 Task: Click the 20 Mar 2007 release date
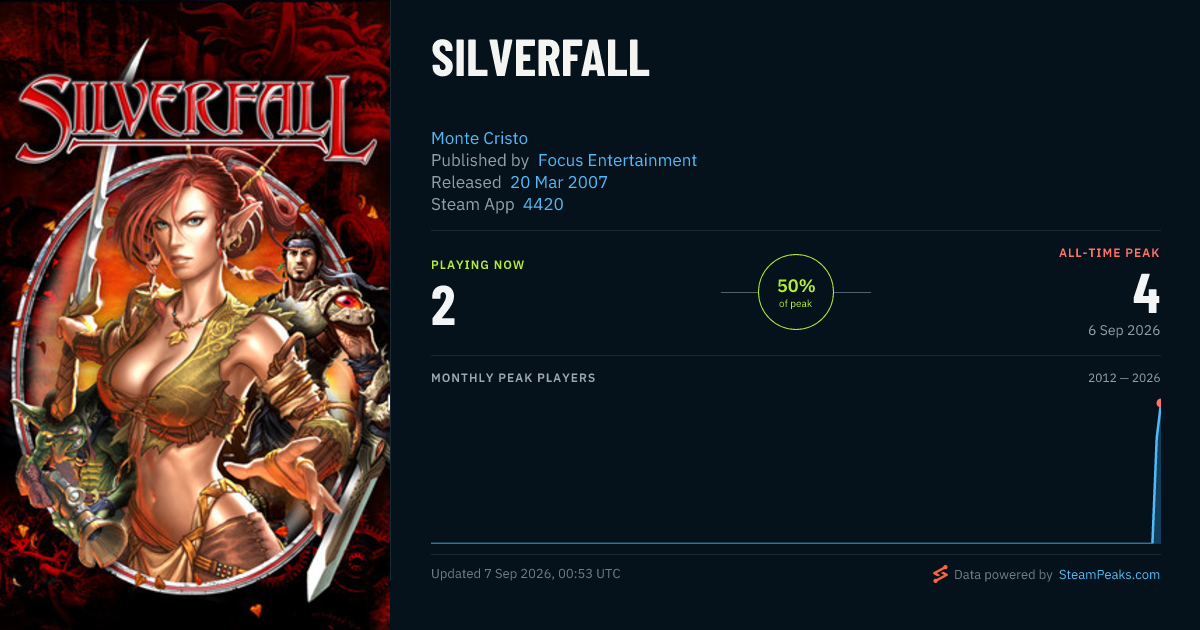click(x=558, y=182)
